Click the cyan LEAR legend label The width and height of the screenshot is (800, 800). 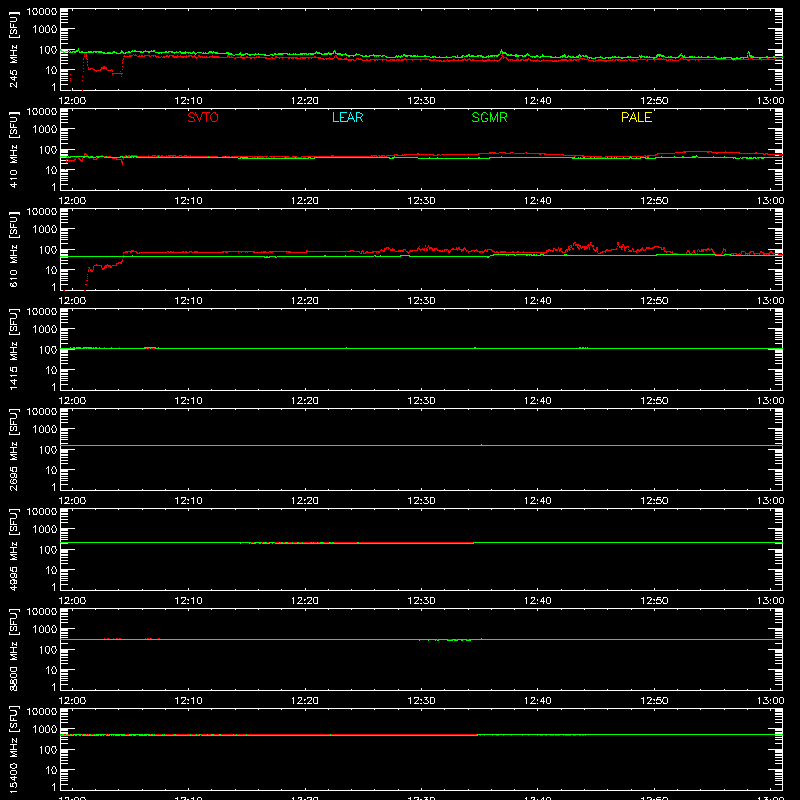tap(347, 117)
